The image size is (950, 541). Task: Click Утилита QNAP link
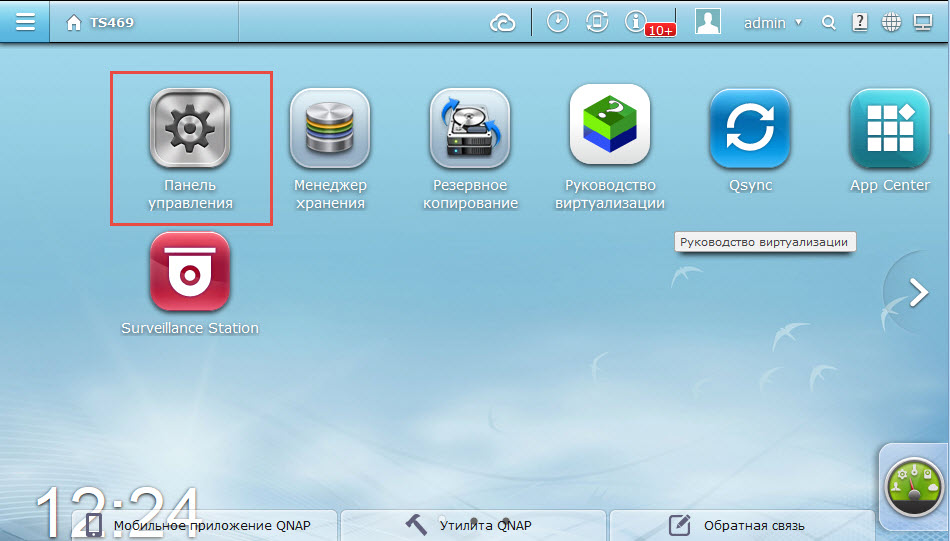point(474,525)
